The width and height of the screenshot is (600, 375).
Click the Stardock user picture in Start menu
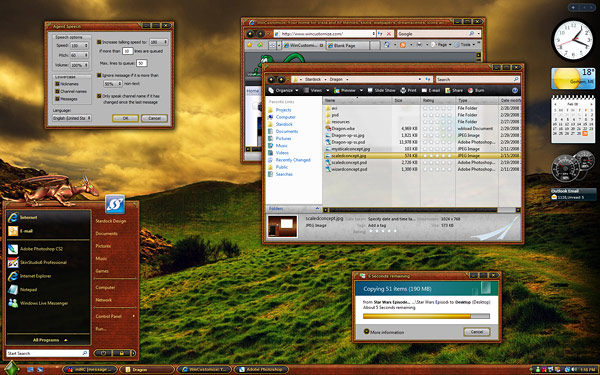click(x=115, y=204)
